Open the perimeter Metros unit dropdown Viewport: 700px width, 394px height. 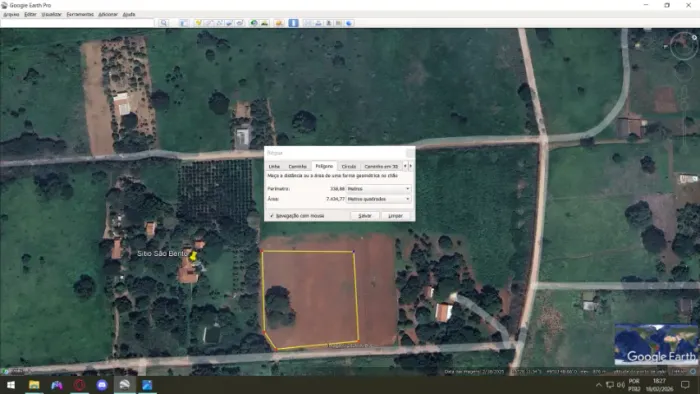(379, 189)
